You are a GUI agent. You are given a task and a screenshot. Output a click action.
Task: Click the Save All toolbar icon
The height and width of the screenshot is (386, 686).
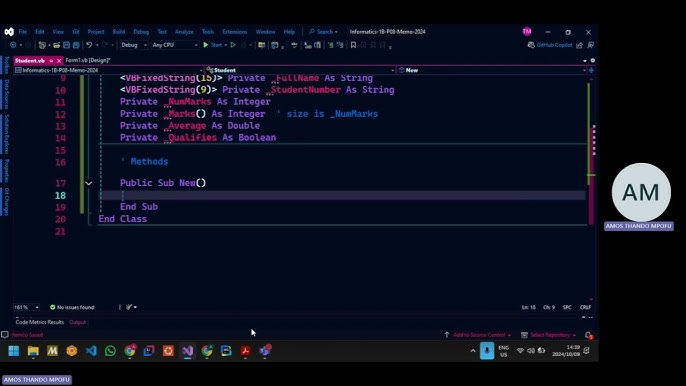coord(76,45)
